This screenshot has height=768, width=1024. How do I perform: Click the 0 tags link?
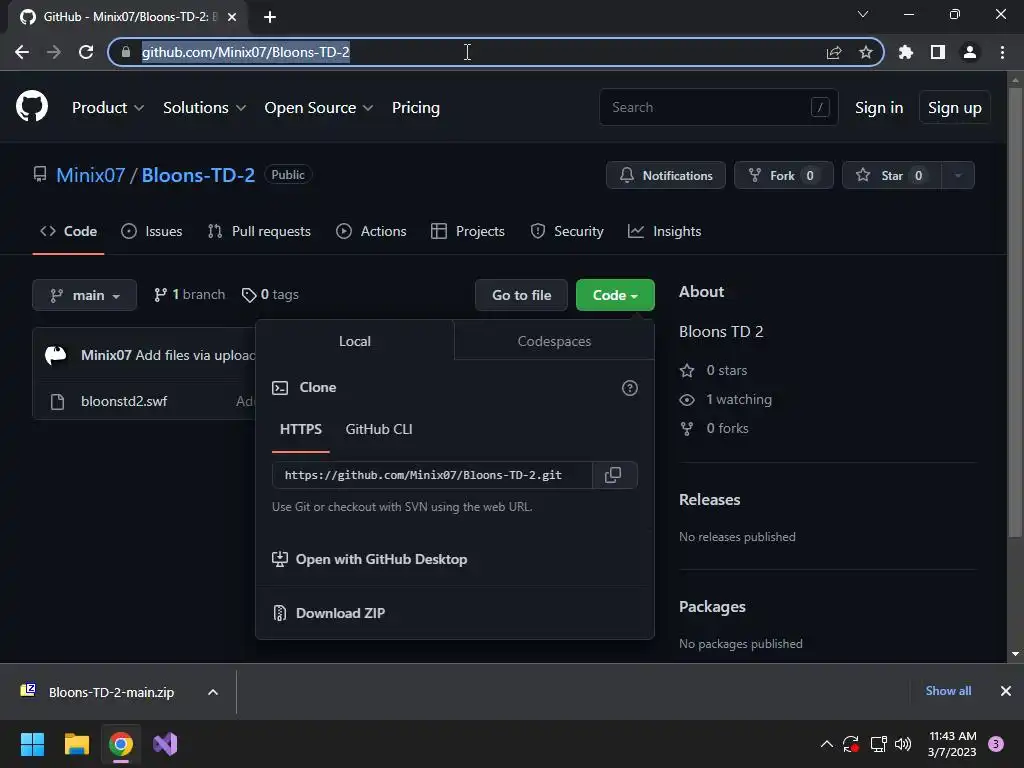[270, 295]
